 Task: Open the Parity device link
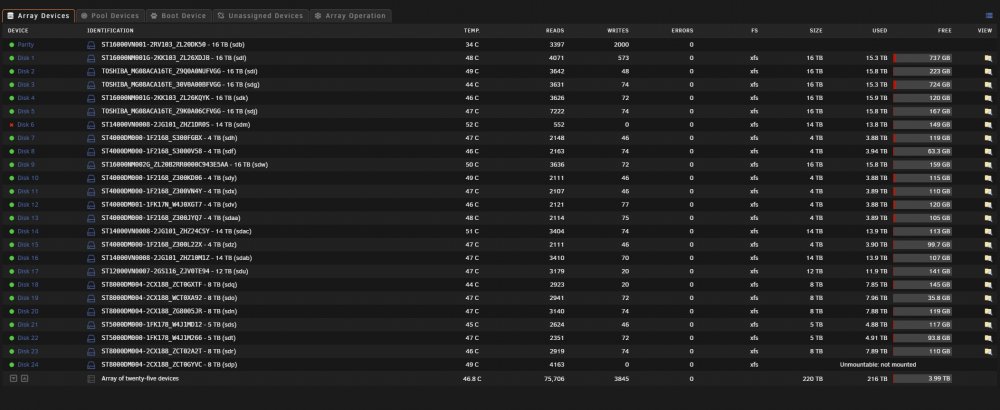[26, 45]
